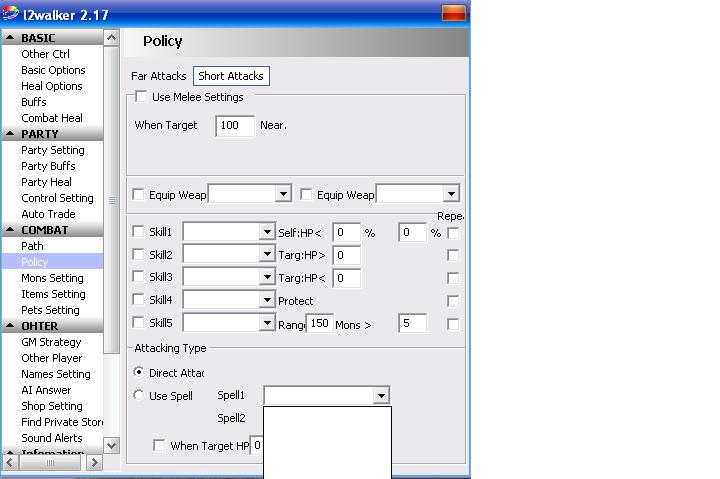Open Combat Heal settings
Viewport: 720px width, 479px height.
click(x=52, y=118)
